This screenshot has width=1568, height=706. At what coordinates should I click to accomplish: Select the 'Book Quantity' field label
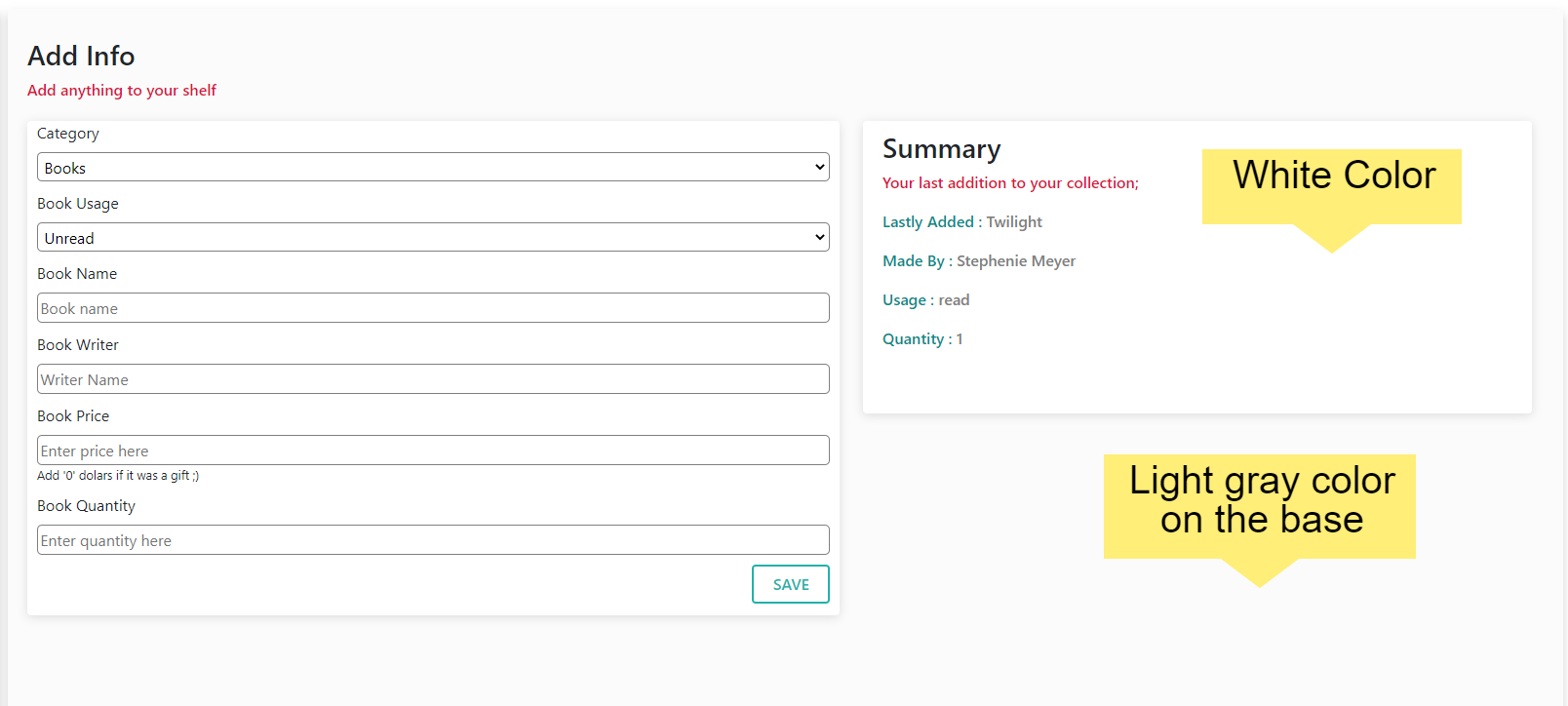(86, 506)
